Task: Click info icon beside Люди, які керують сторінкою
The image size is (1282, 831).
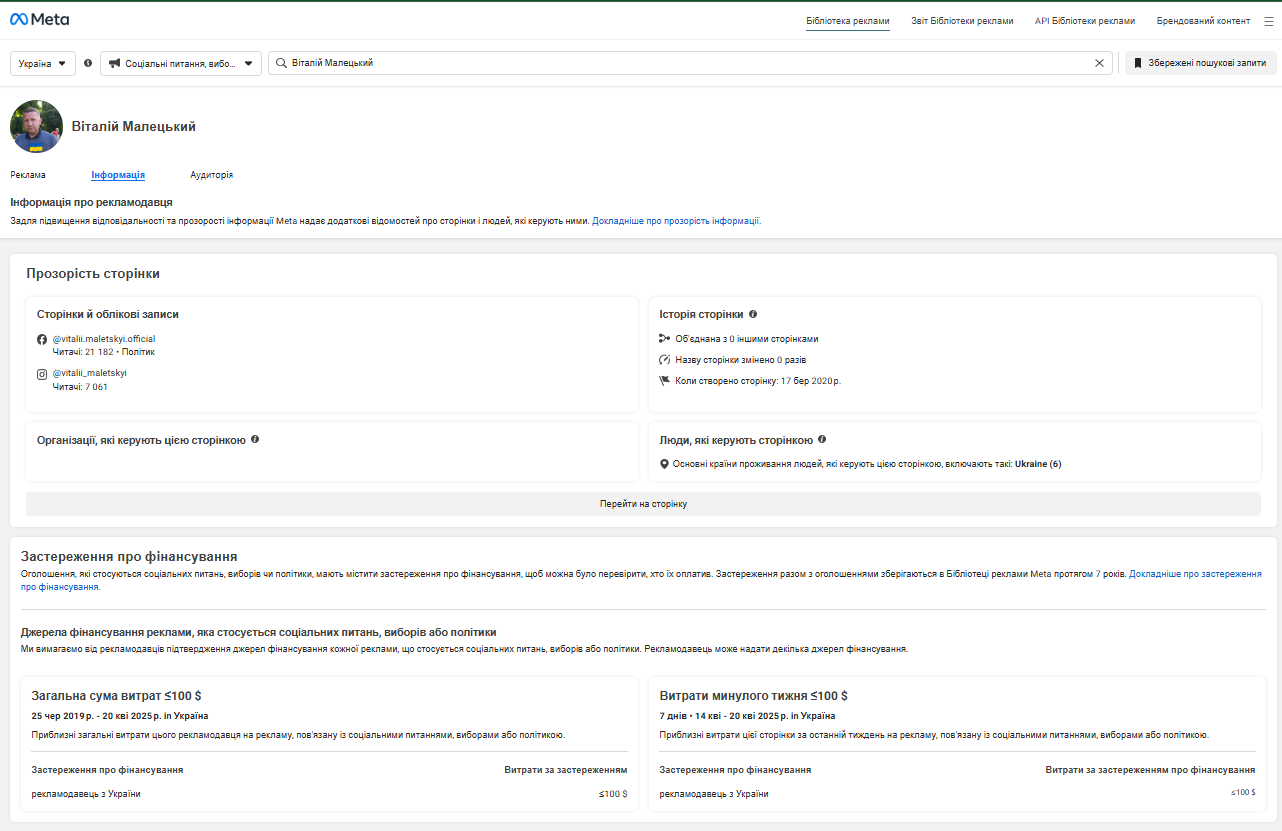Action: 822,439
